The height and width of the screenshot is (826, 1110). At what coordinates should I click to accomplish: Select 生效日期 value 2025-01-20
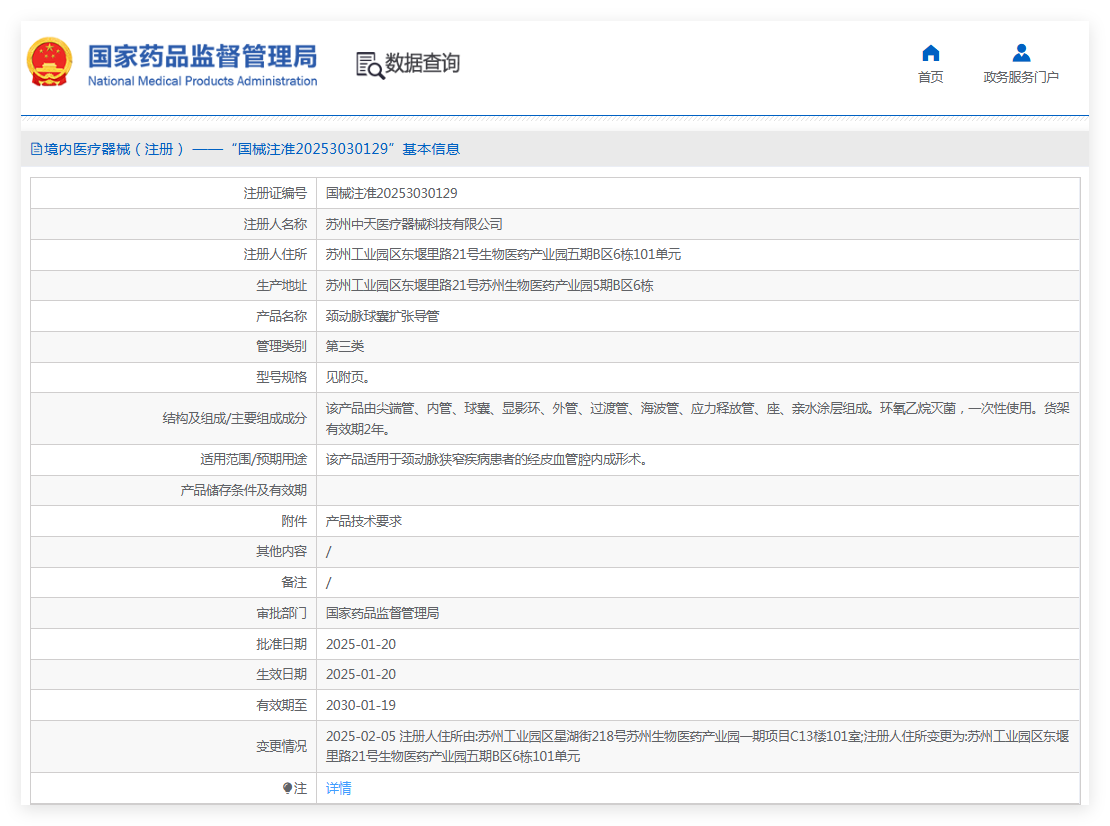click(361, 675)
